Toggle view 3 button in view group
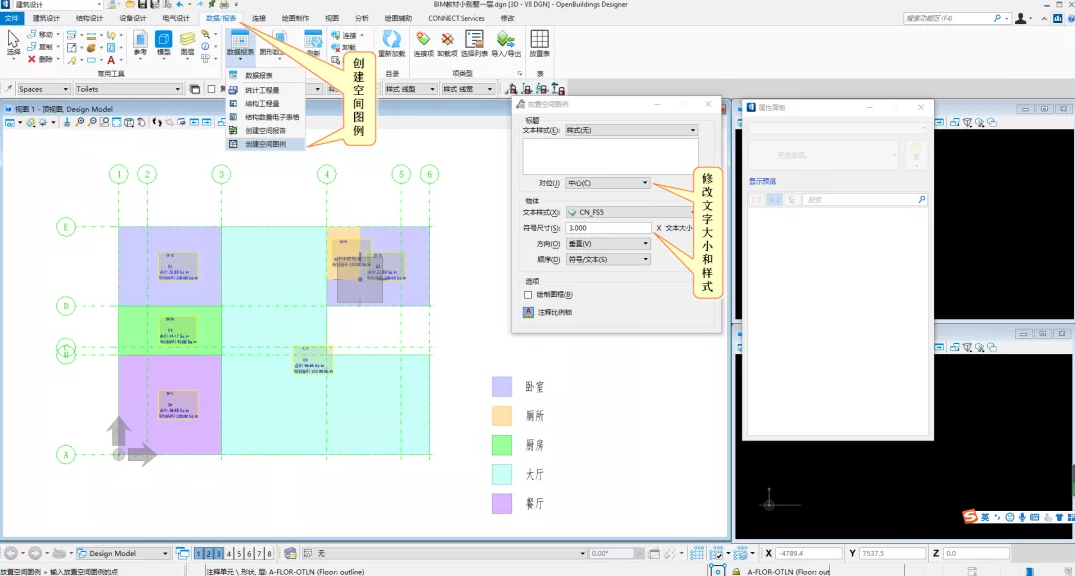The image size is (1075, 576). [219, 553]
